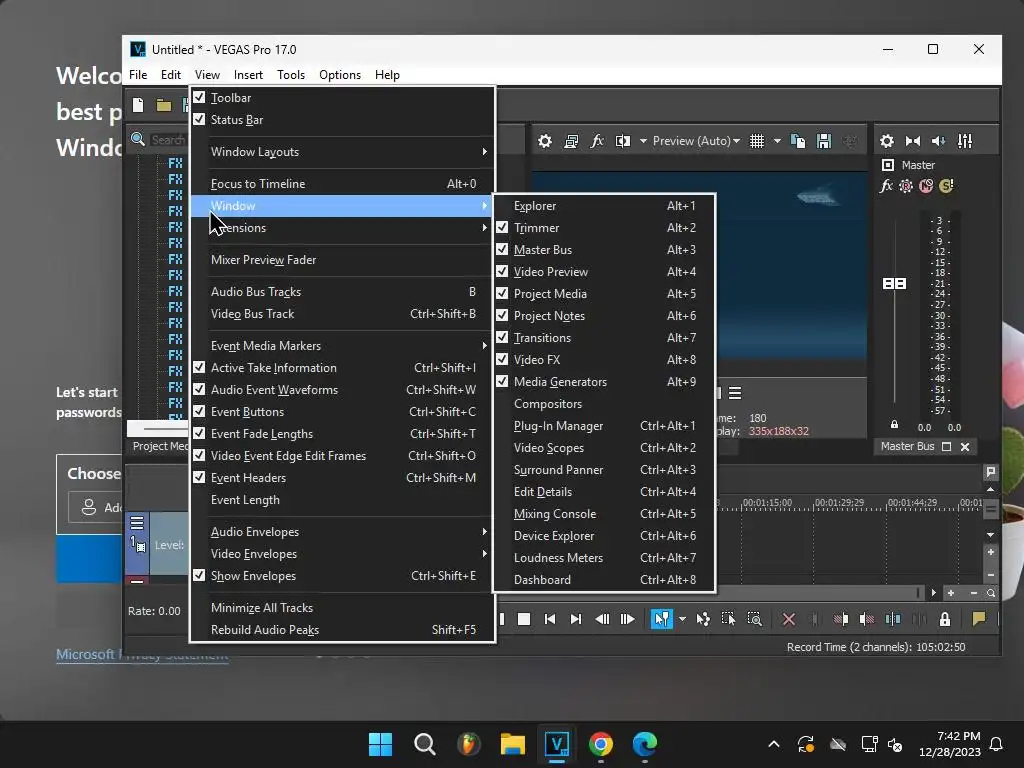
Task: Open the Master Bus automation settings icon
Action: click(x=906, y=186)
